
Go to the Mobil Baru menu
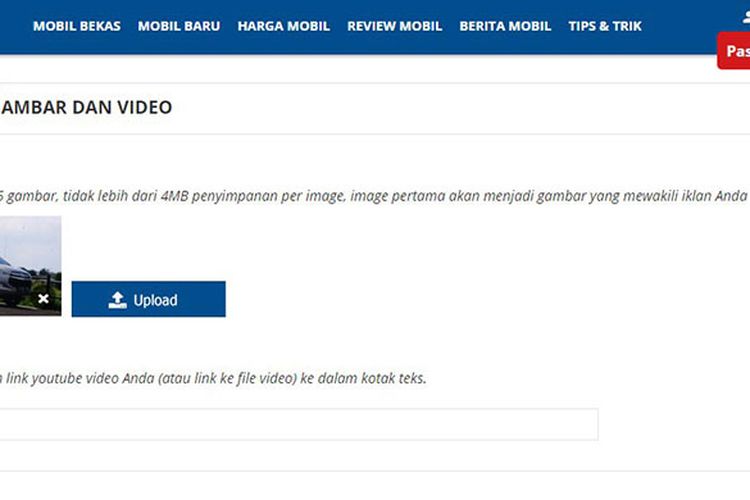[x=179, y=26]
